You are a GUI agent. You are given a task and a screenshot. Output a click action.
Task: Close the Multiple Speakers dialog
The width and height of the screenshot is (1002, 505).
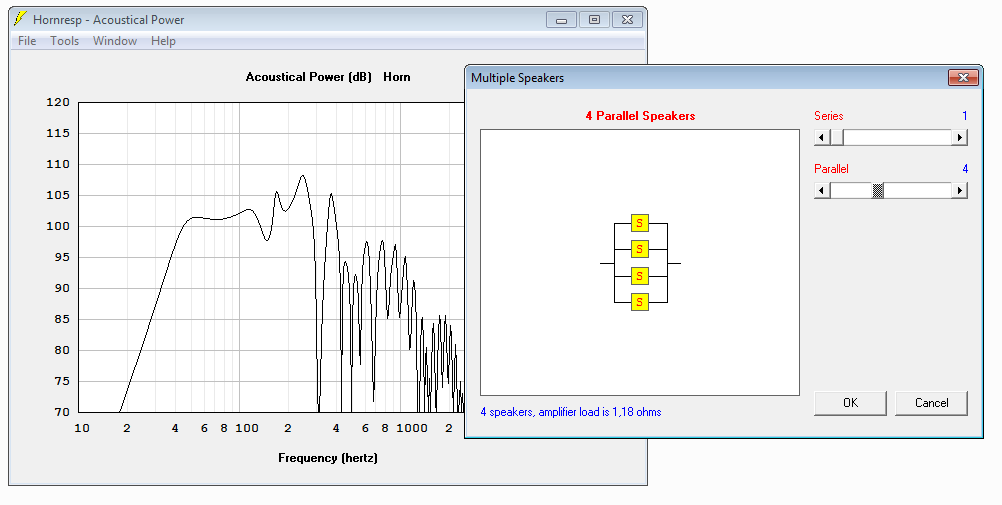(x=963, y=77)
